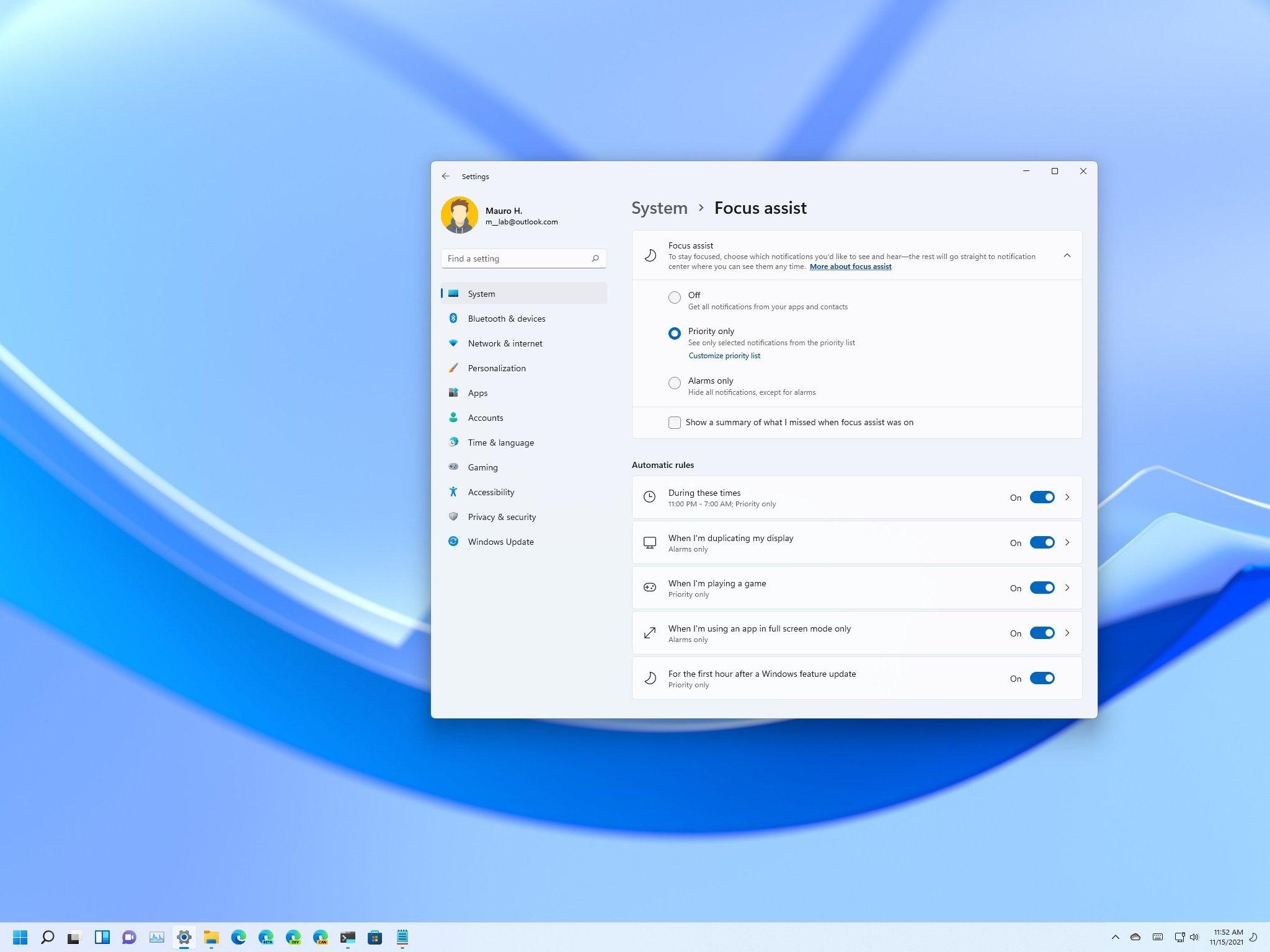
Task: Open Microsoft Edge Dev from the taskbar
Action: pos(295,938)
